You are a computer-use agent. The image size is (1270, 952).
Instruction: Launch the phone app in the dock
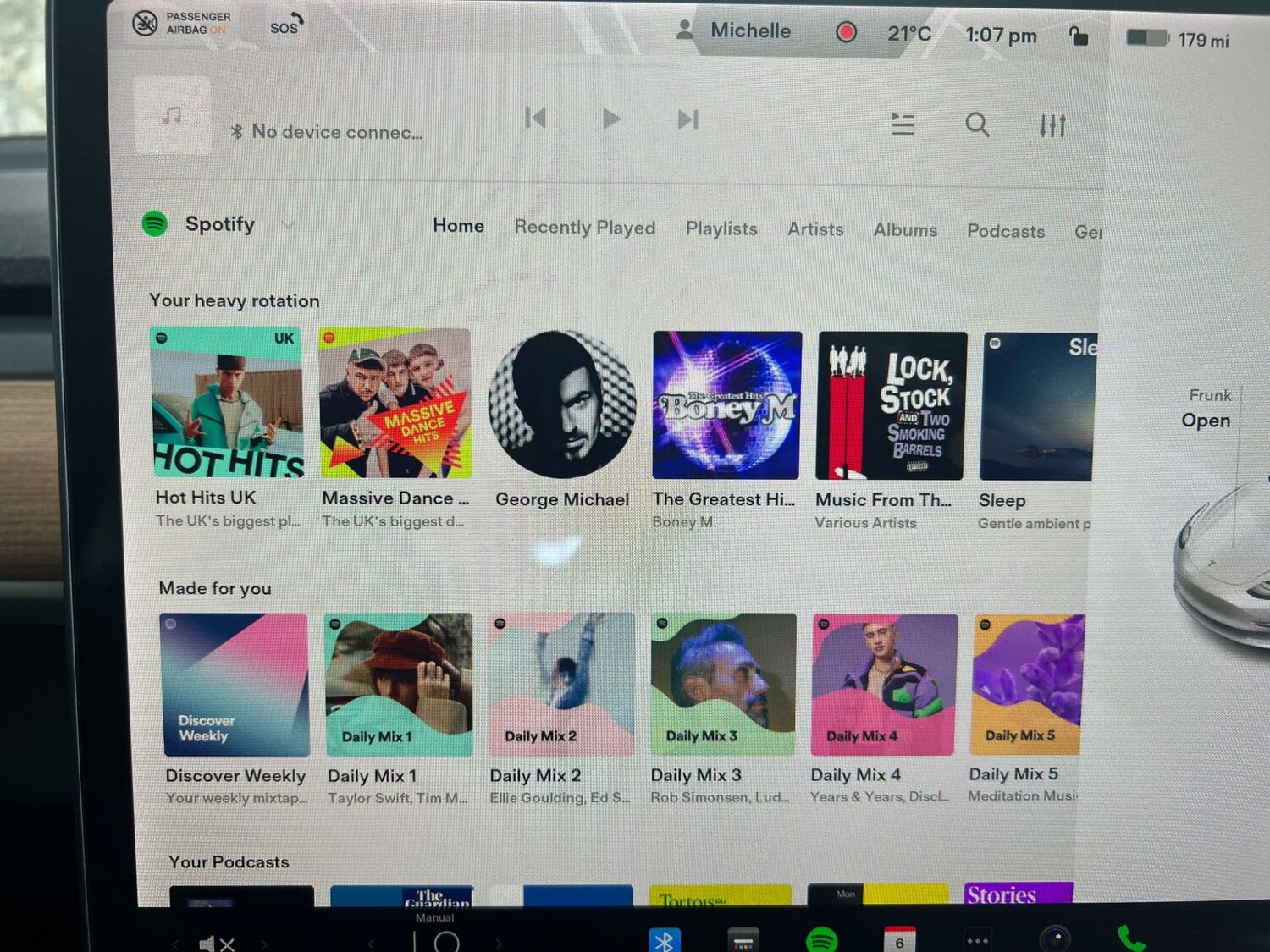pyautogui.click(x=1131, y=938)
